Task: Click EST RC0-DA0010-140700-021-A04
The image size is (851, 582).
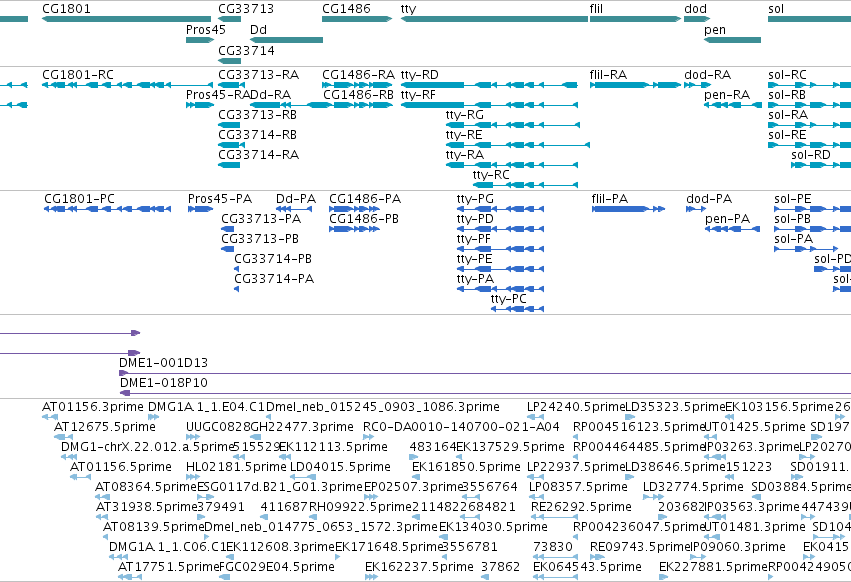Action: tap(368, 437)
